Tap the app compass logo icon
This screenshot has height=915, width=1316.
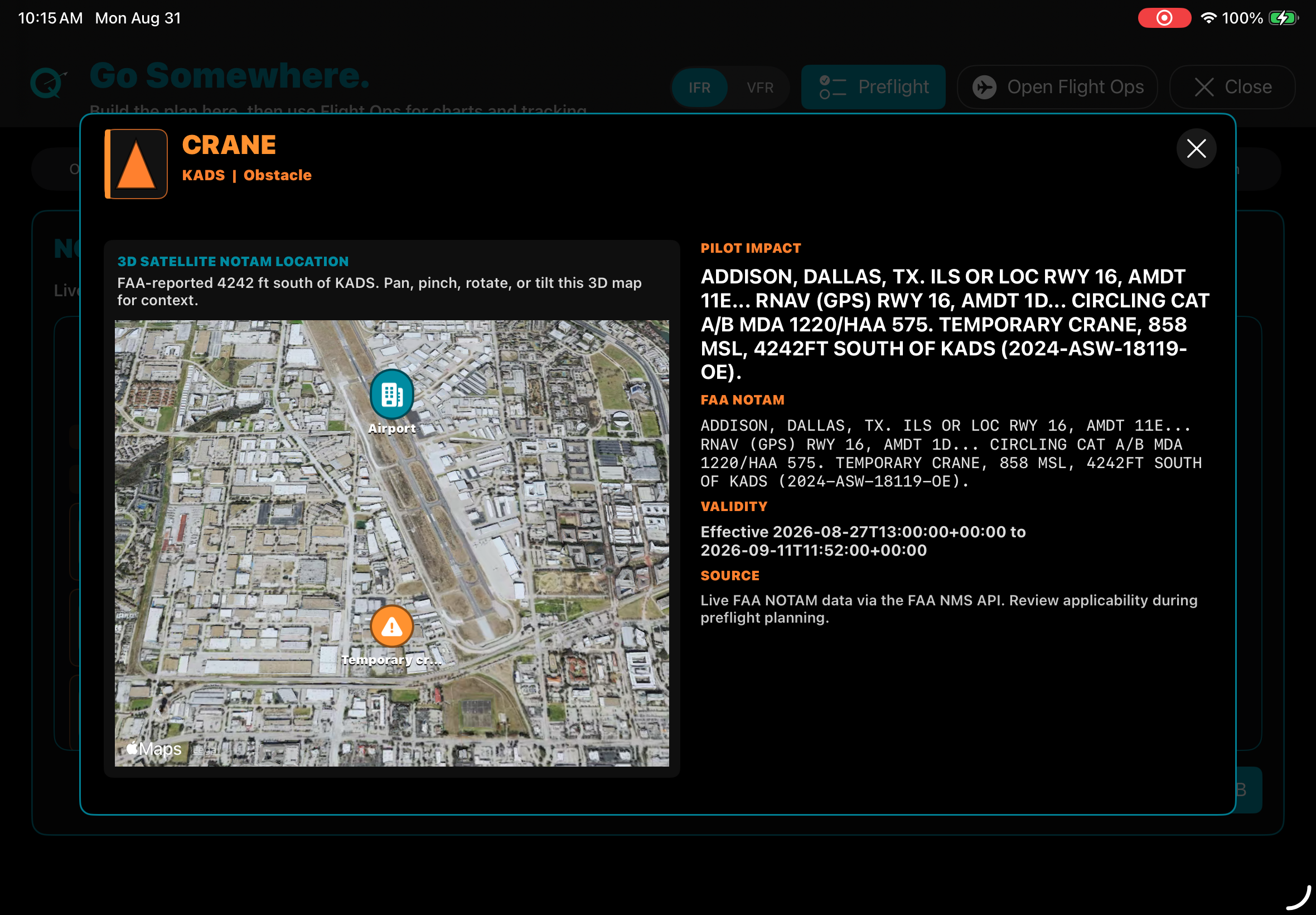pos(49,83)
